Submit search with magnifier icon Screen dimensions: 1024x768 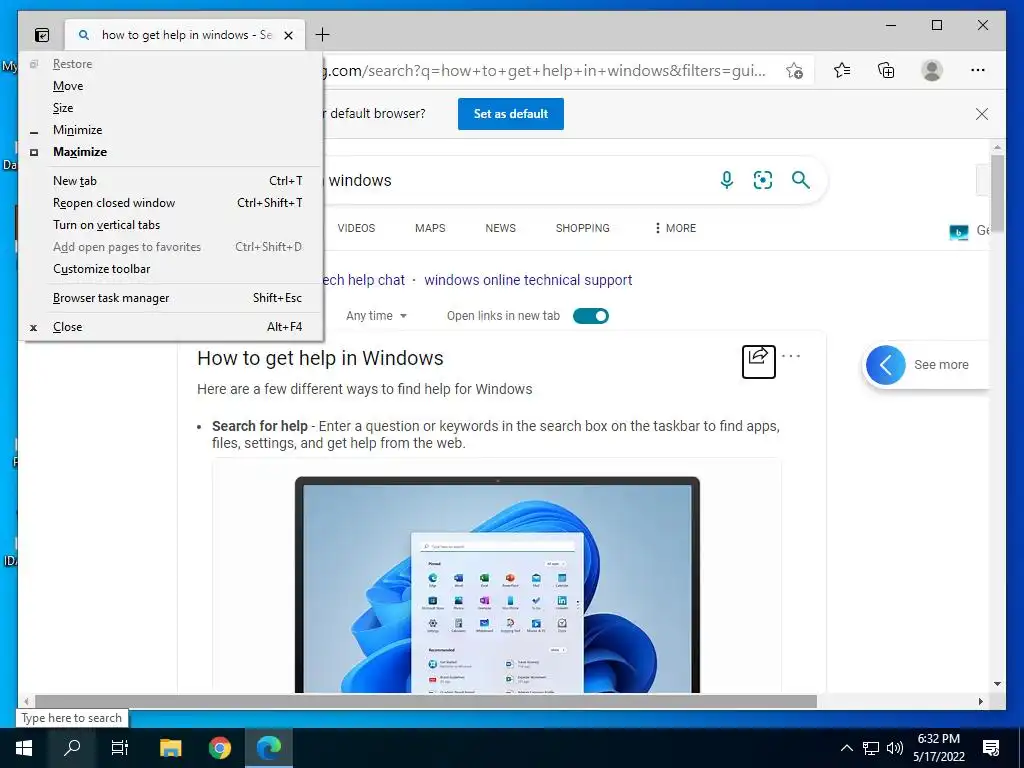tap(801, 180)
